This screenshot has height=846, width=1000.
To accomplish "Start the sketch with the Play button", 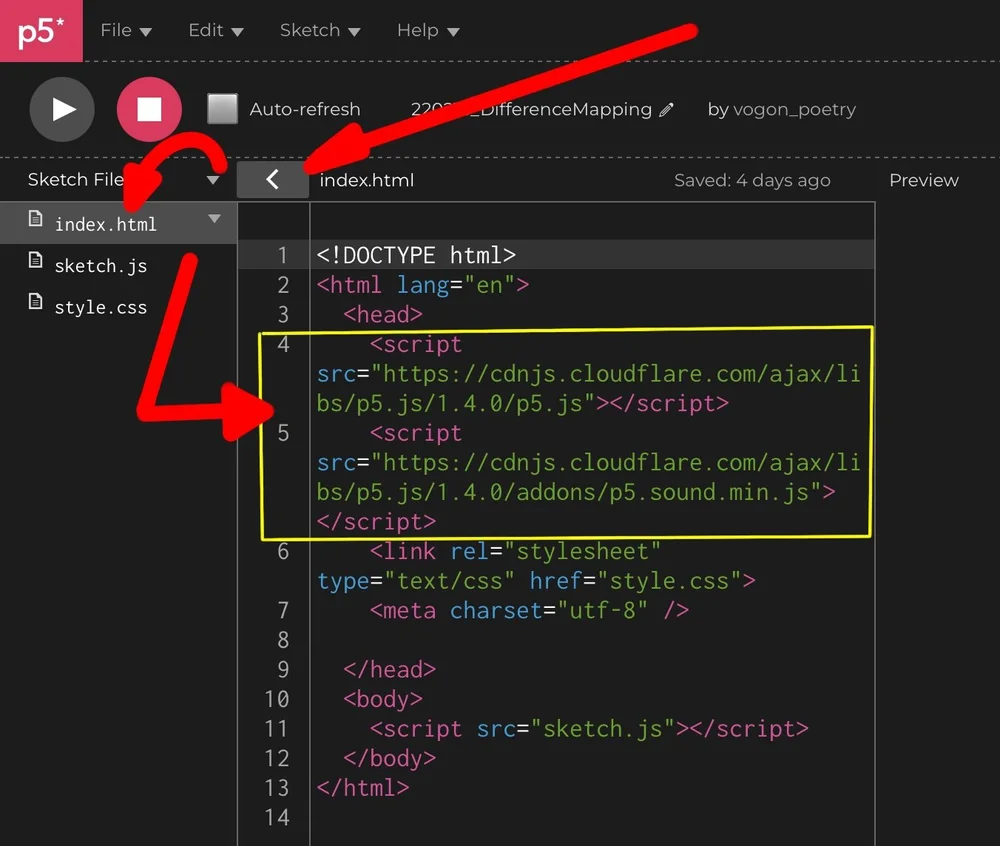I will pyautogui.click(x=62, y=109).
